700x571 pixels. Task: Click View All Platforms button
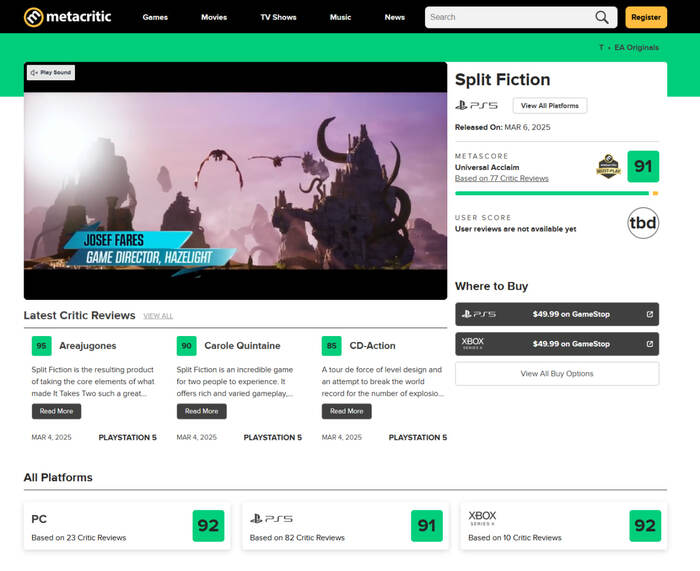(x=550, y=106)
